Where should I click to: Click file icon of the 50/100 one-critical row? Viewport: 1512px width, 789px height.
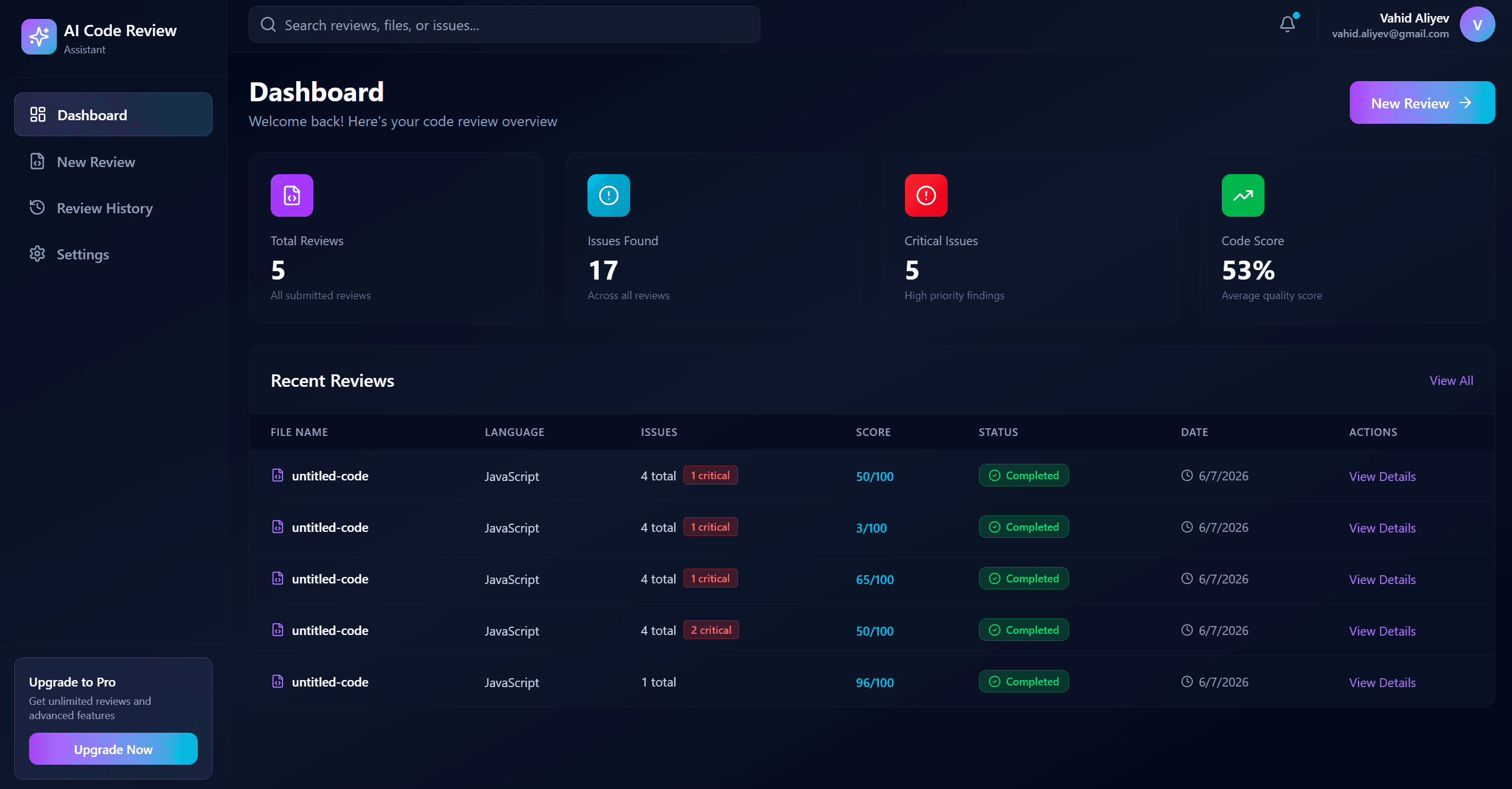pyautogui.click(x=278, y=475)
